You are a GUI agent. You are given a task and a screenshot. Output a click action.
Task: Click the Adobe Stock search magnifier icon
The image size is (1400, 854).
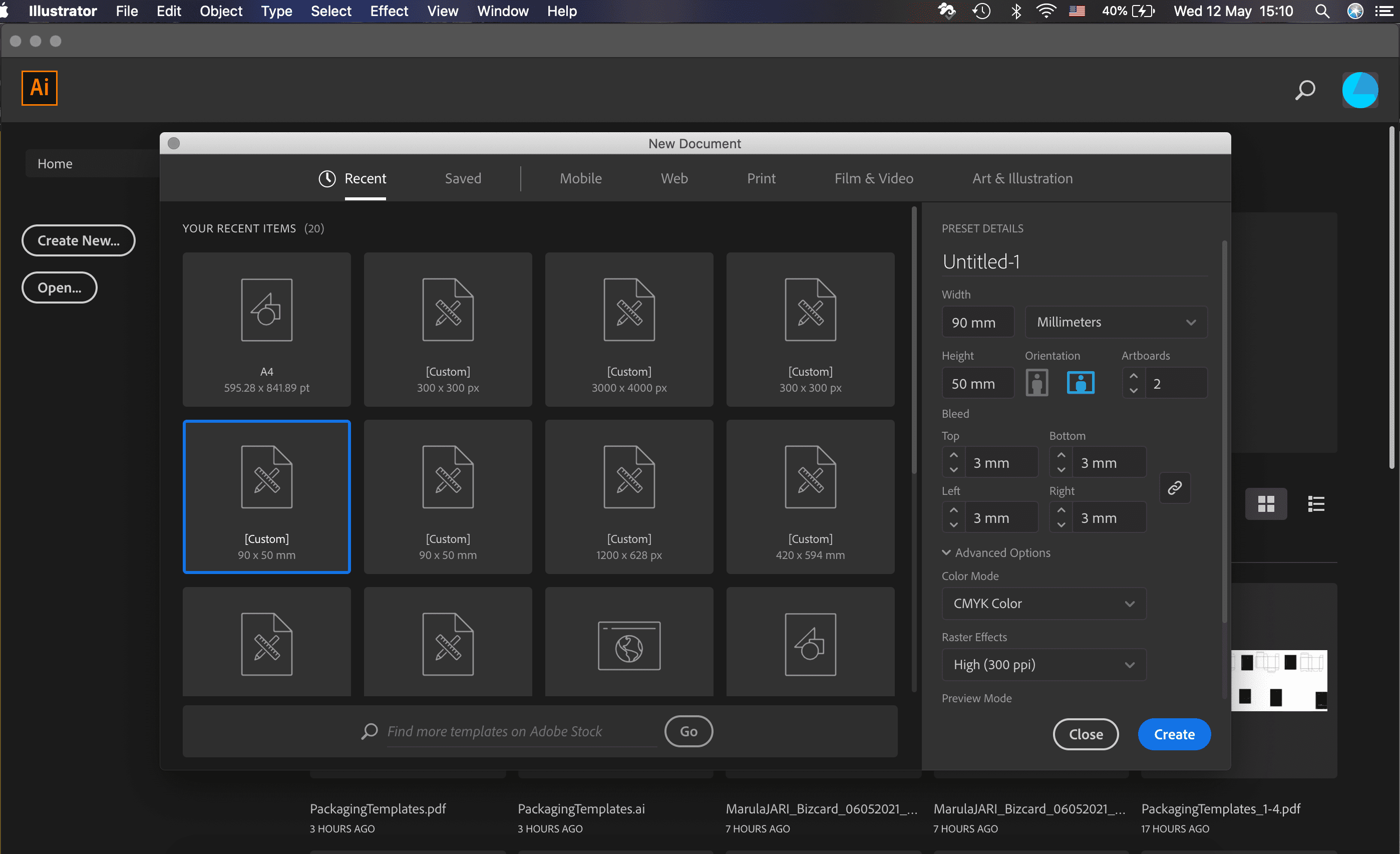[x=370, y=731]
